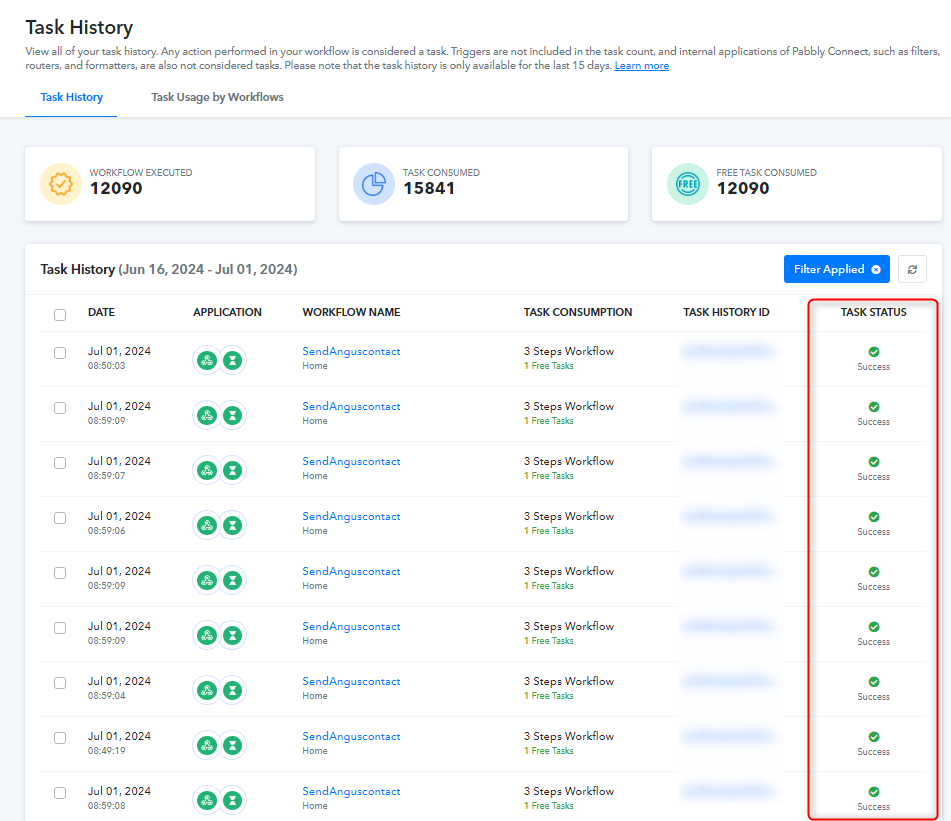Image resolution: width=951 pixels, height=821 pixels.
Task: Click the Workflow Executed badge icon
Action: [61, 184]
